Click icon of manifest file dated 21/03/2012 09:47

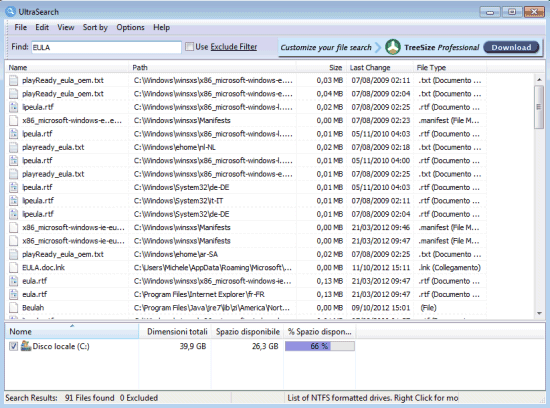coord(13,241)
